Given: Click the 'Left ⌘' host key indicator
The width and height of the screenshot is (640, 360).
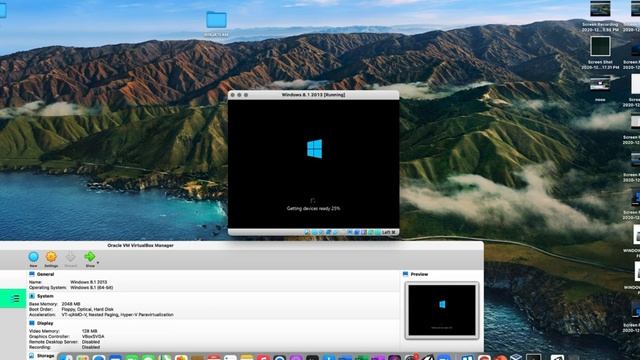Looking at the screenshot, I should click(389, 232).
